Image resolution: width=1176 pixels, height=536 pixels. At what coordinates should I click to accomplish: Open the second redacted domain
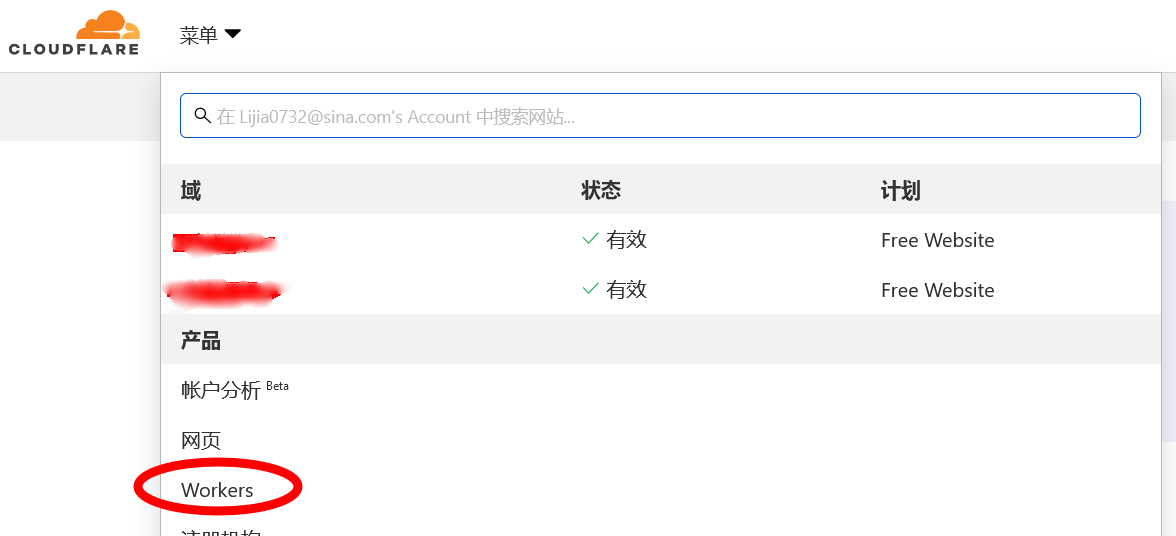click(x=224, y=291)
